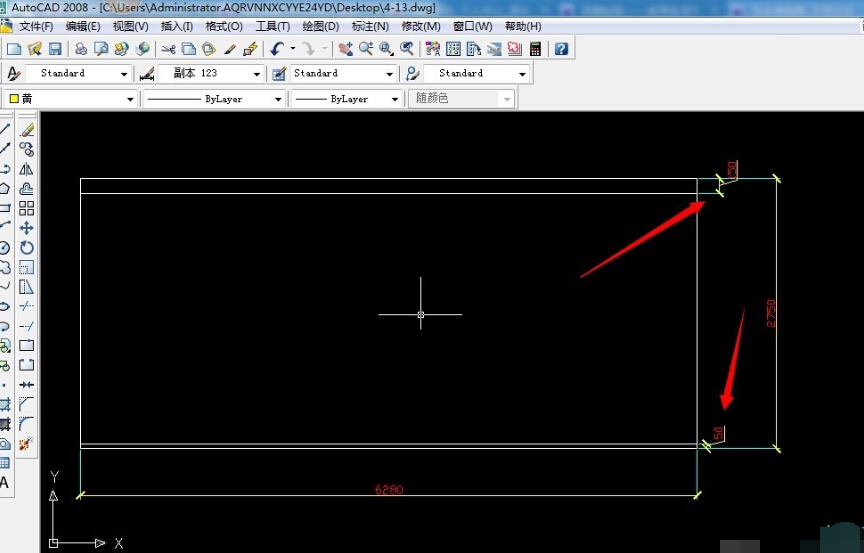Open the 标注(N) menu
The height and width of the screenshot is (553, 864).
(370, 26)
